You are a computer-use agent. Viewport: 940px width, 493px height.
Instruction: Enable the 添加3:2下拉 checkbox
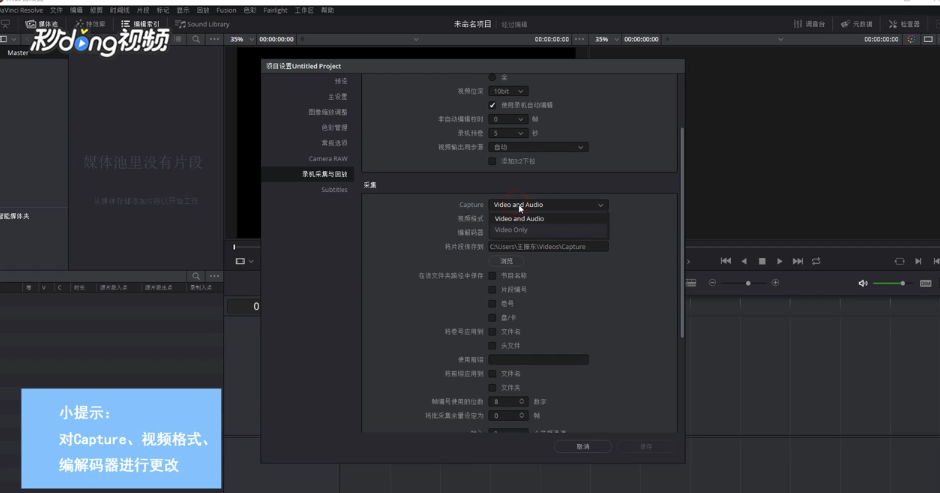(x=492, y=161)
